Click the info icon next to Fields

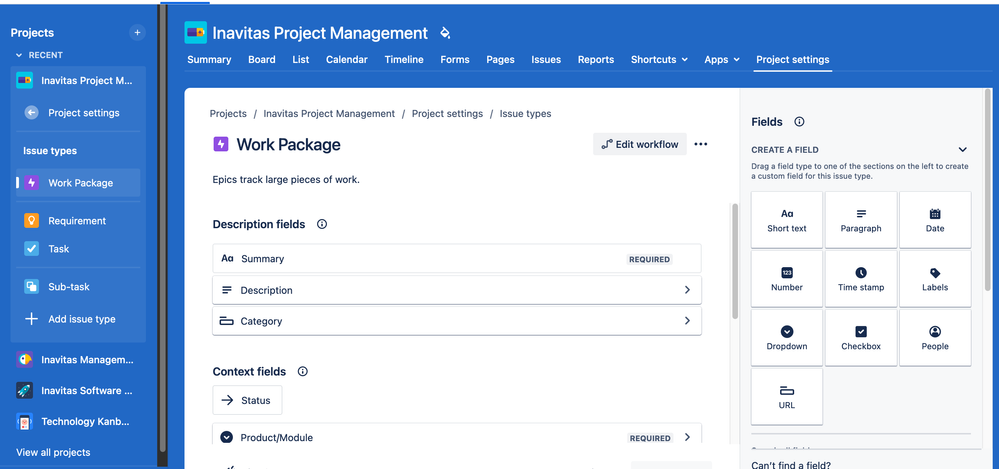(x=799, y=122)
